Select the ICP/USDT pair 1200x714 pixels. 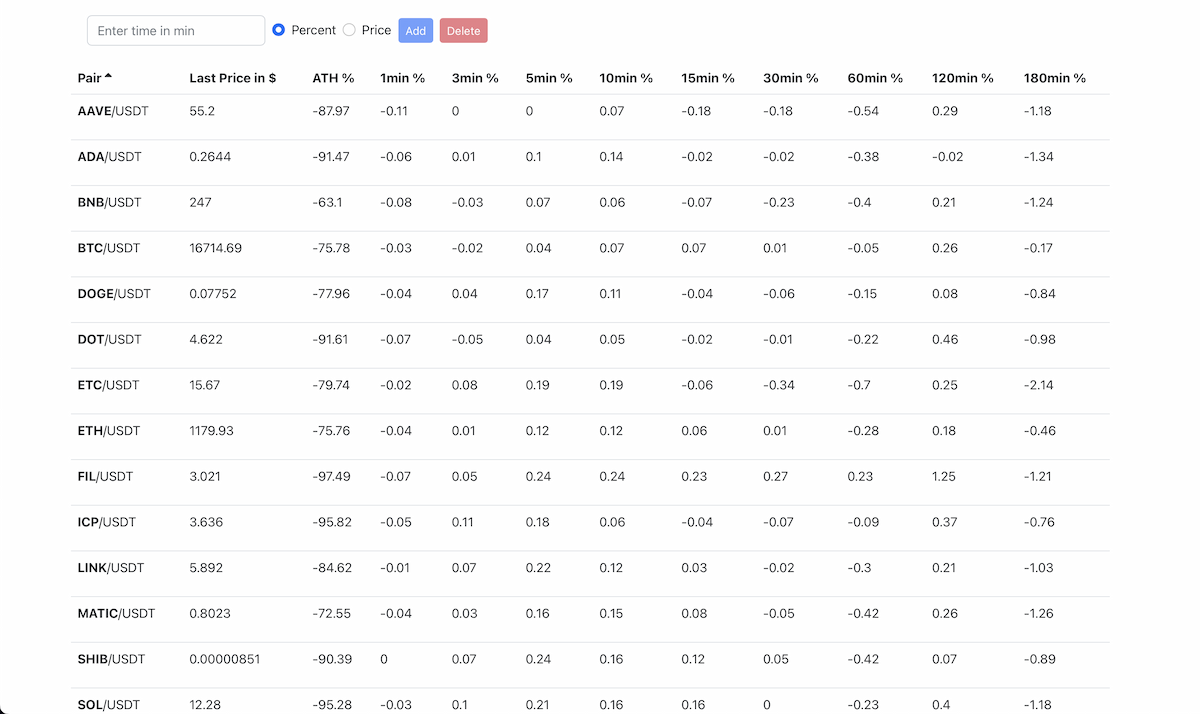107,522
